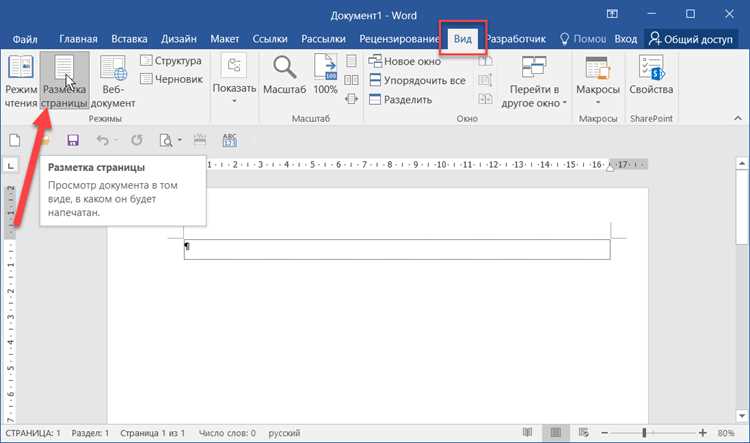Switch to the Вставка tab

coord(129,39)
